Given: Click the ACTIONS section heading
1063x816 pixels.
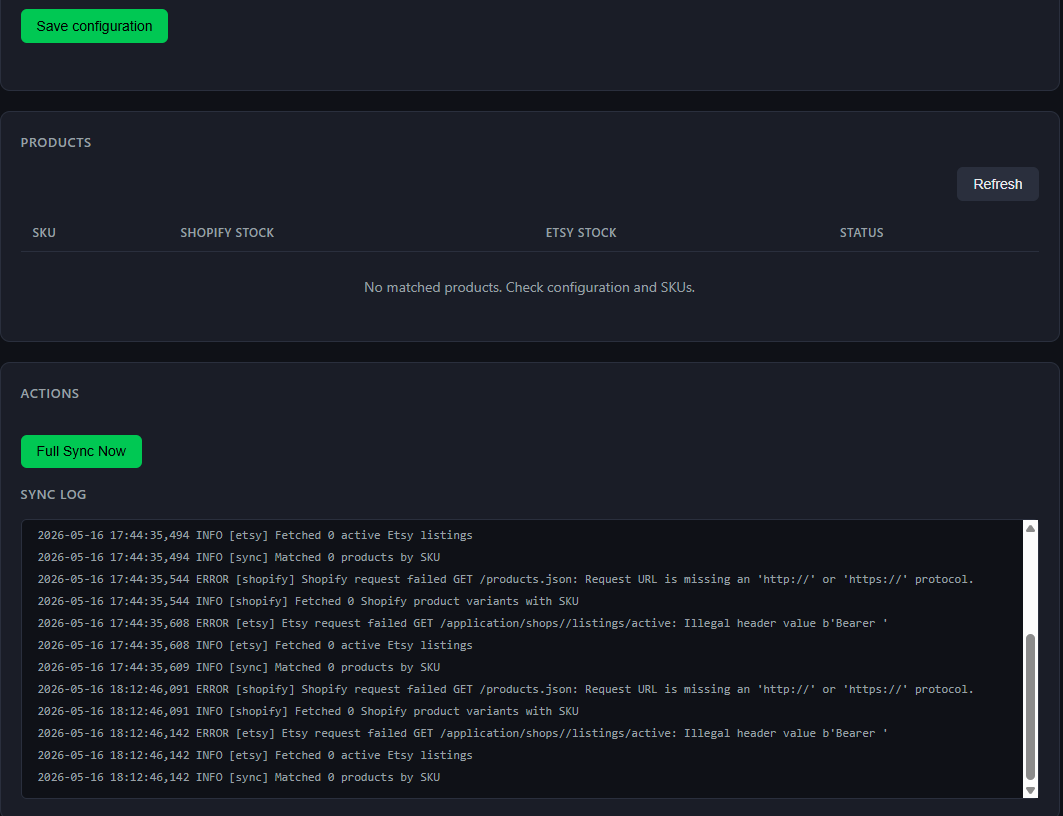Looking at the screenshot, I should point(49,394).
